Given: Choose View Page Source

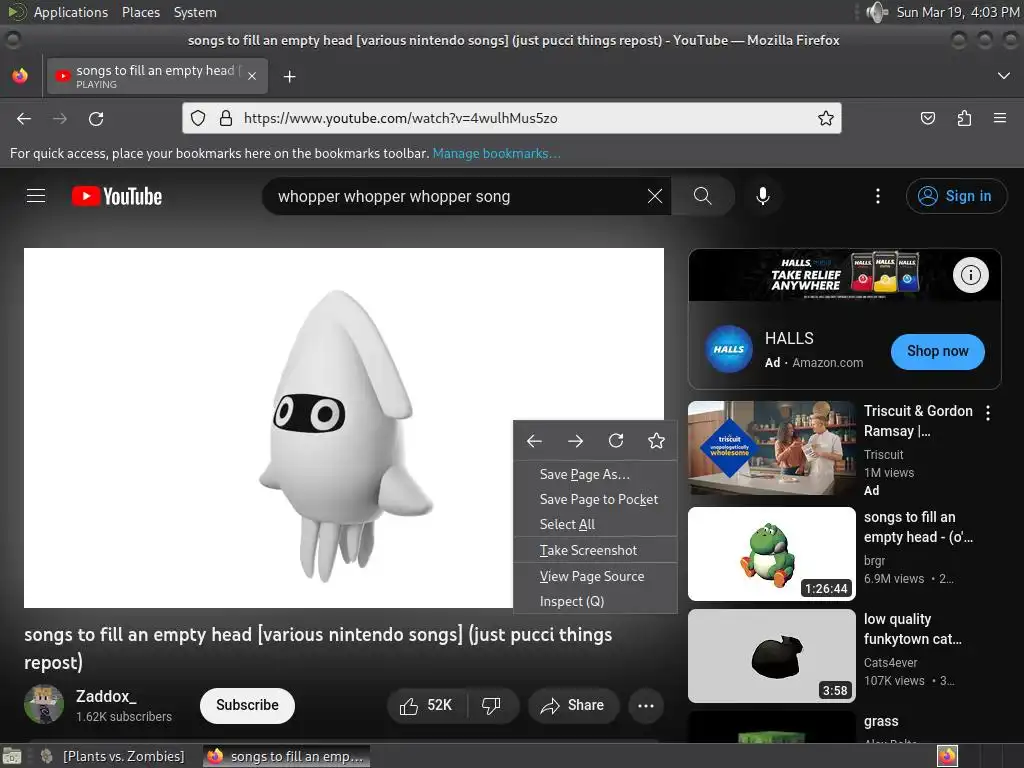Looking at the screenshot, I should [x=596, y=577].
